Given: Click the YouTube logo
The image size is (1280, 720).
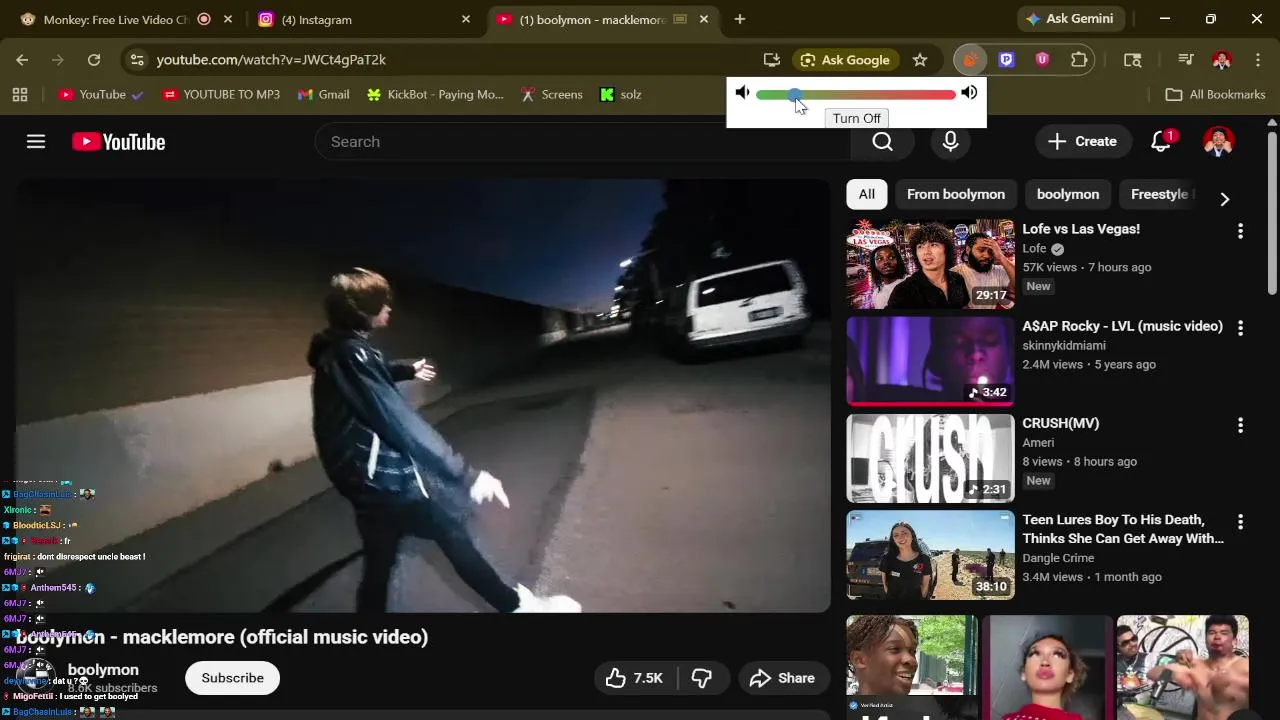Looking at the screenshot, I should pyautogui.click(x=118, y=142).
